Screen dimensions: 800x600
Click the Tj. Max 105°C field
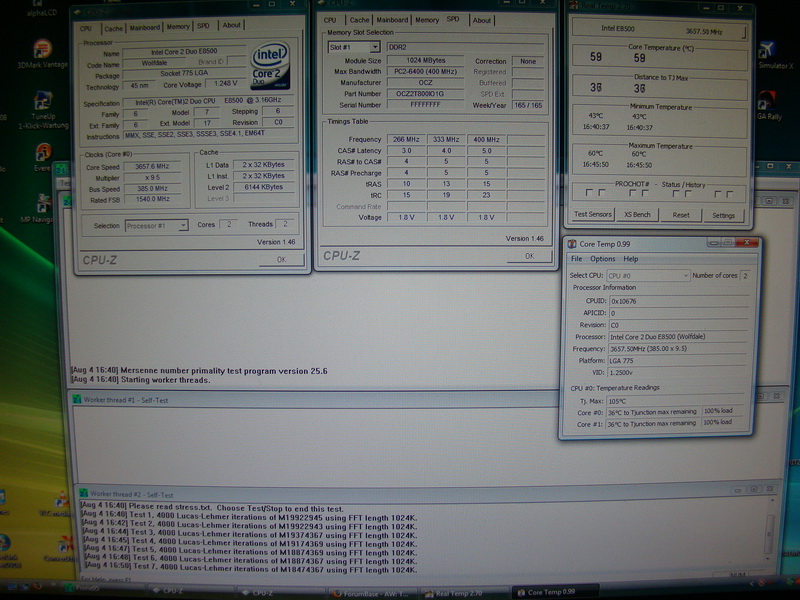pyautogui.click(x=679, y=401)
